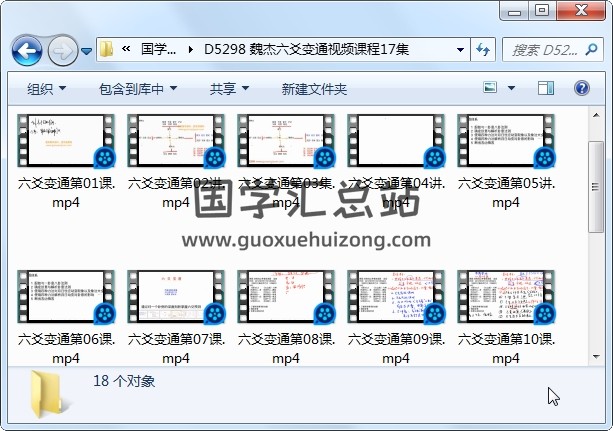Click player badge on 六爻变通第10课 thumbnail

click(x=544, y=314)
